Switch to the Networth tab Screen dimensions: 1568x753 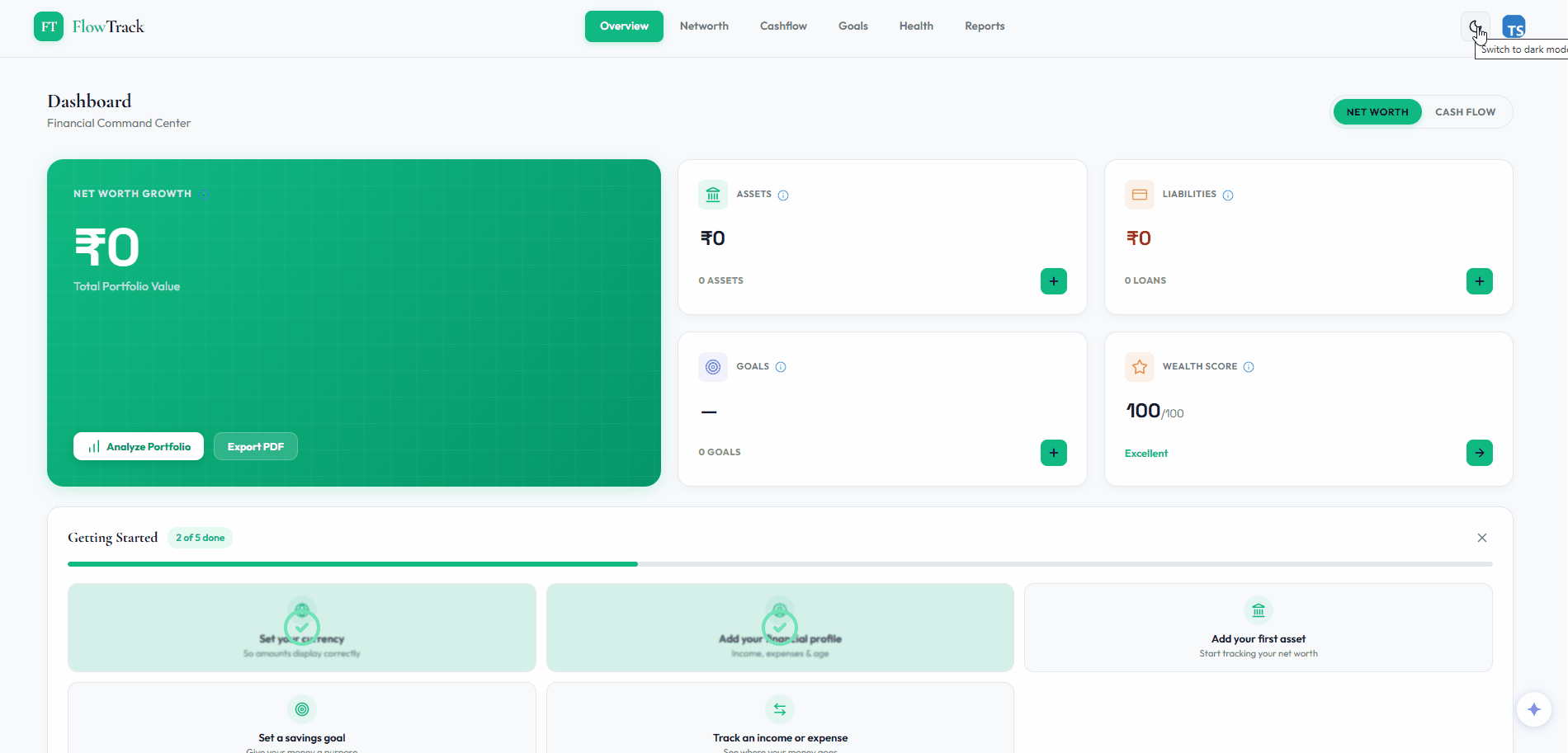click(704, 26)
